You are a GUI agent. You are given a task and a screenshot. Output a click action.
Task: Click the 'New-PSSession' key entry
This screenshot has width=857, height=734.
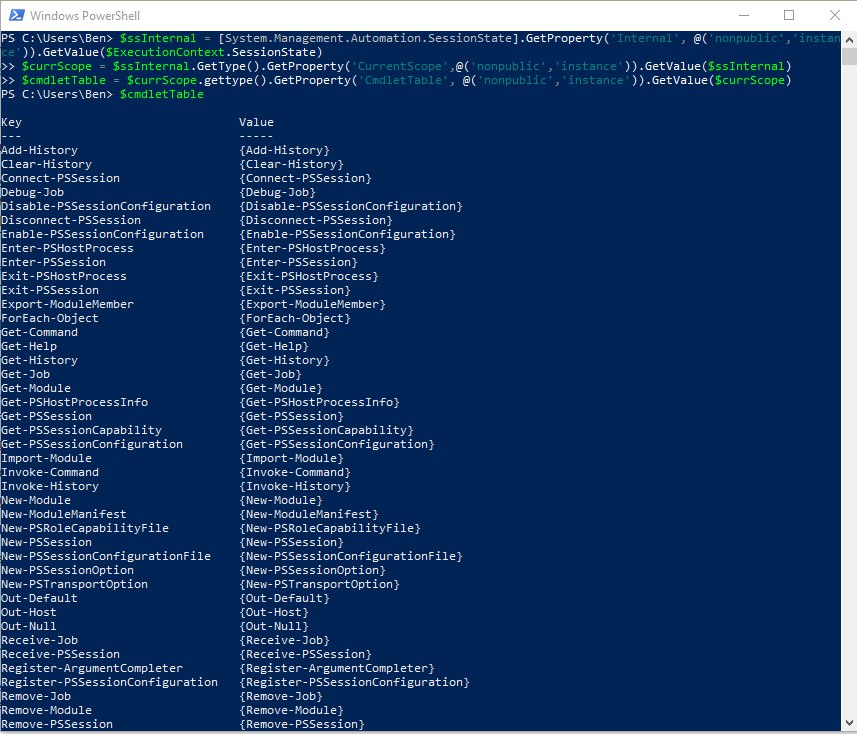46,542
